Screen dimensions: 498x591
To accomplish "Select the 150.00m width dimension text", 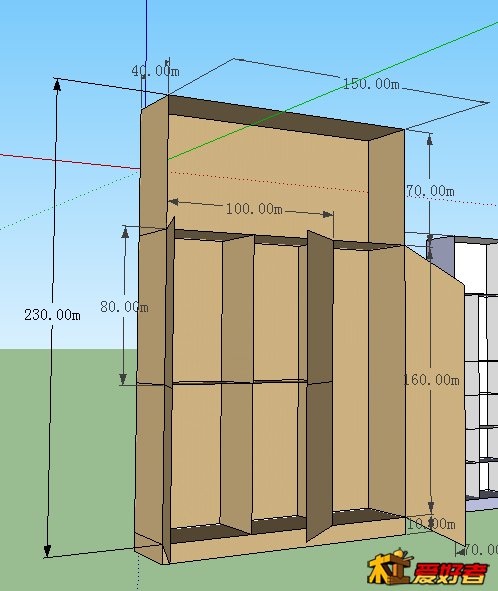I will tap(371, 84).
